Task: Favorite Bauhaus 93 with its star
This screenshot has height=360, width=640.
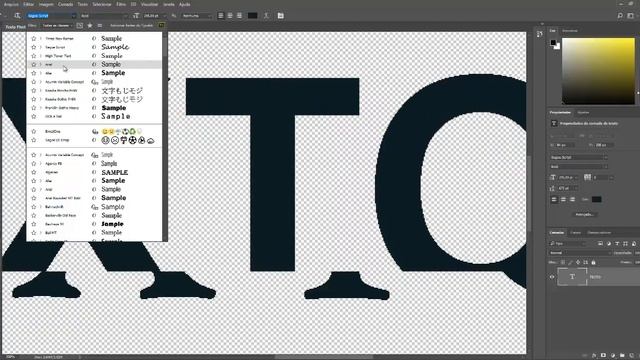Action: click(34, 224)
